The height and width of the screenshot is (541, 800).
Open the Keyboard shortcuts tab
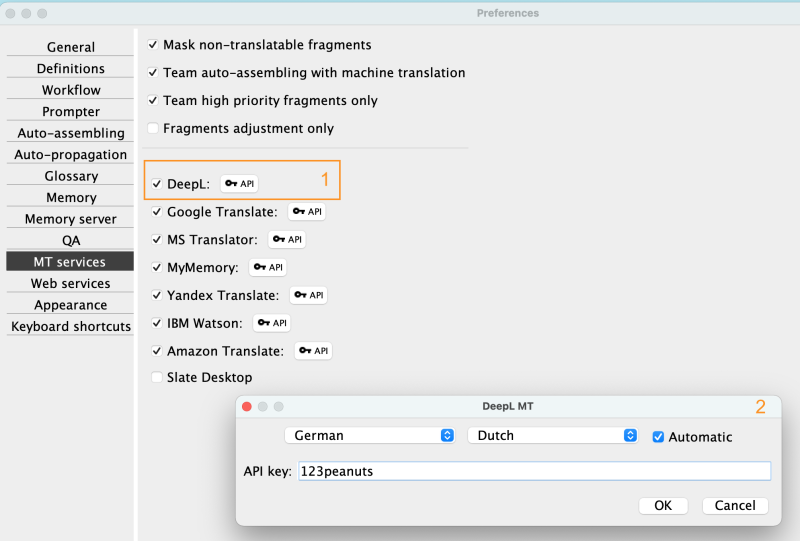pyautogui.click(x=70, y=326)
